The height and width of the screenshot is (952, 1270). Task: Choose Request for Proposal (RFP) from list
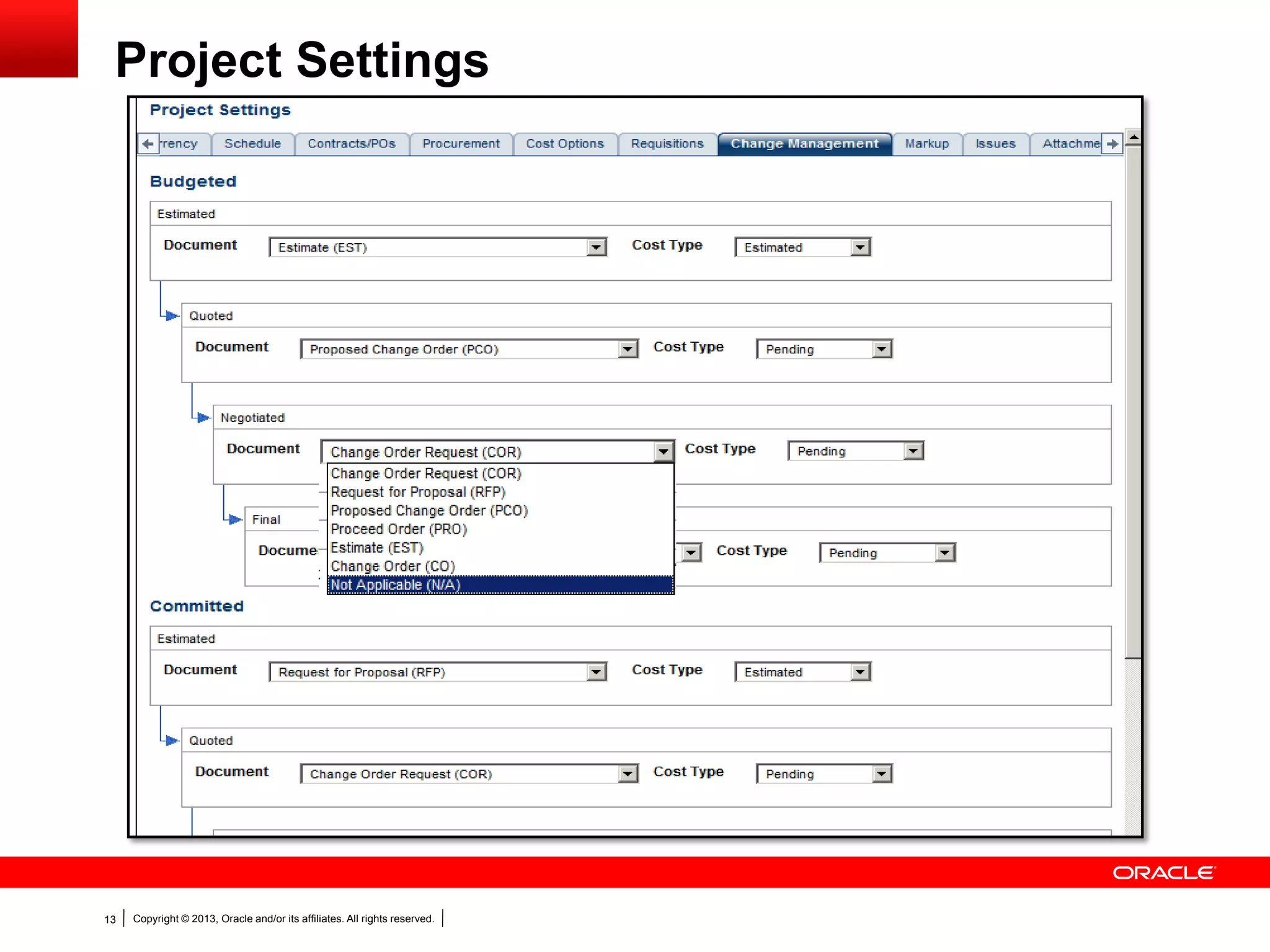[500, 492]
